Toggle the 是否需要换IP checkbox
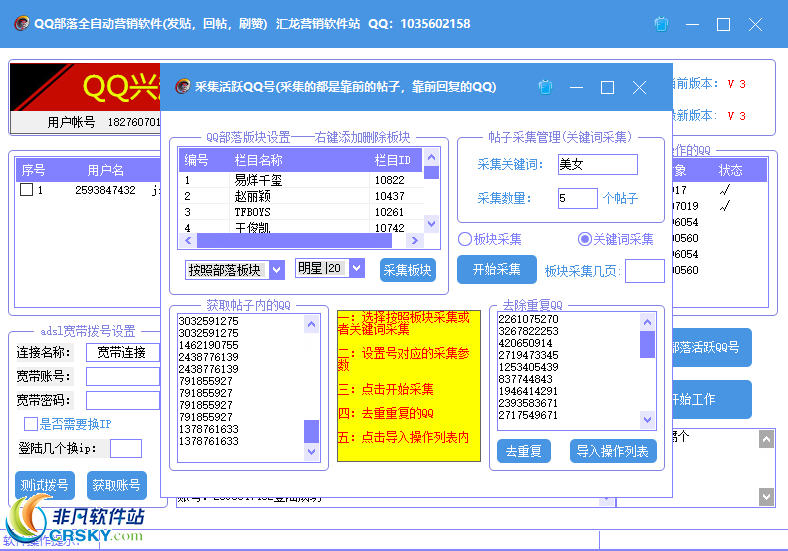 (31, 424)
